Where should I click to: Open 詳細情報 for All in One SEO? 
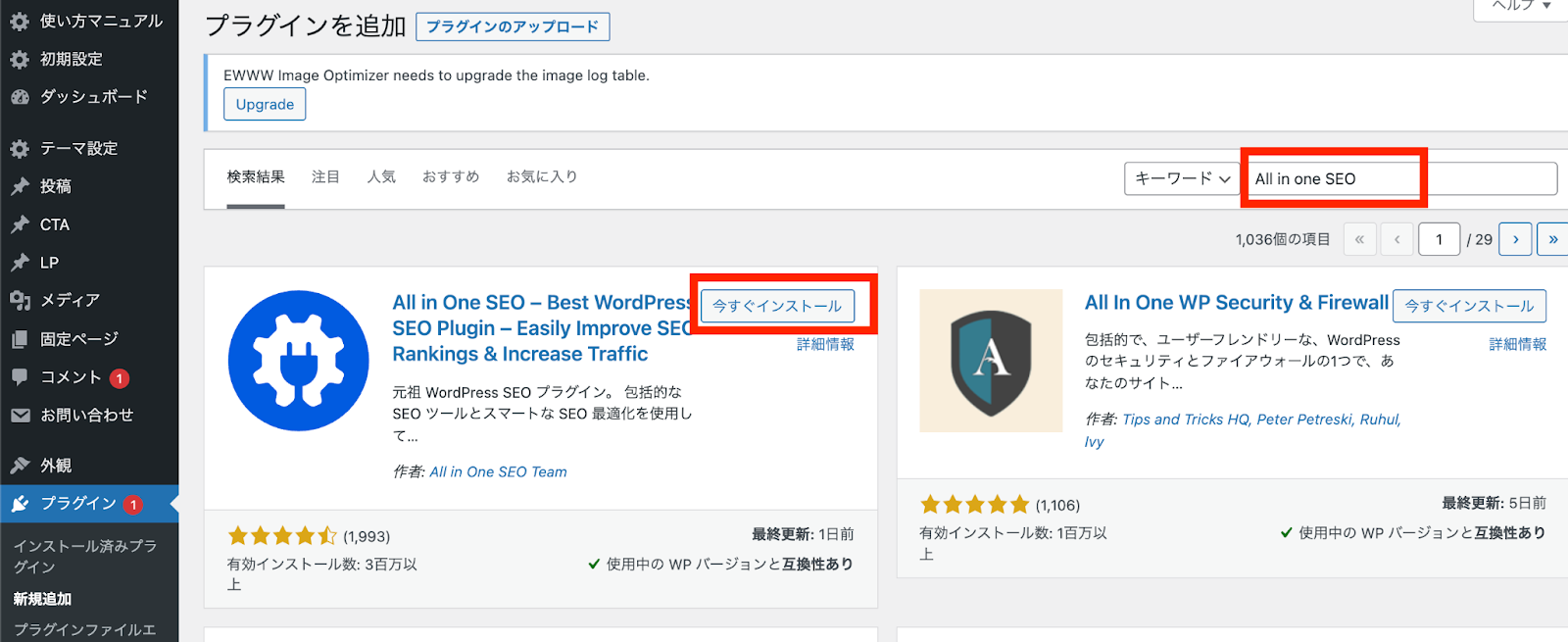pyautogui.click(x=825, y=344)
